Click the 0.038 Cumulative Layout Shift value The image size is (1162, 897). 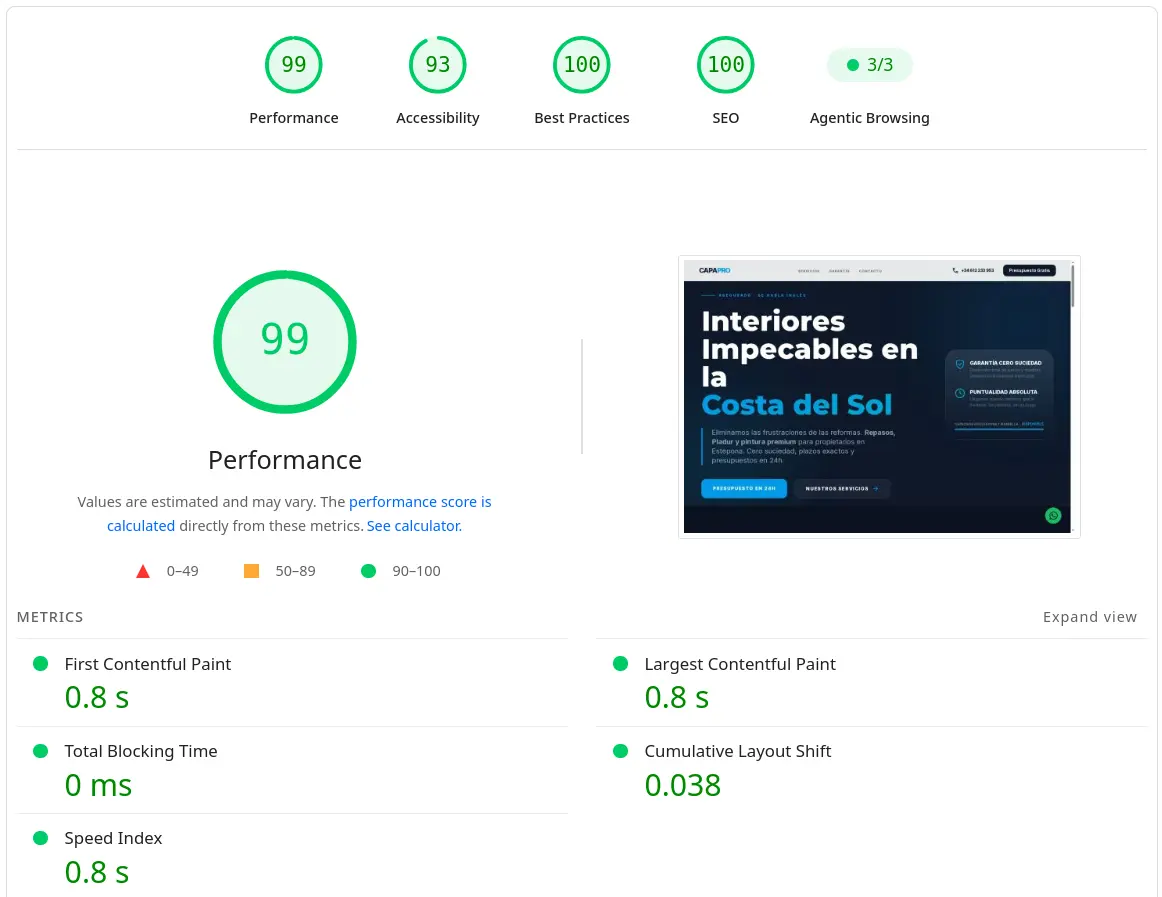point(683,785)
